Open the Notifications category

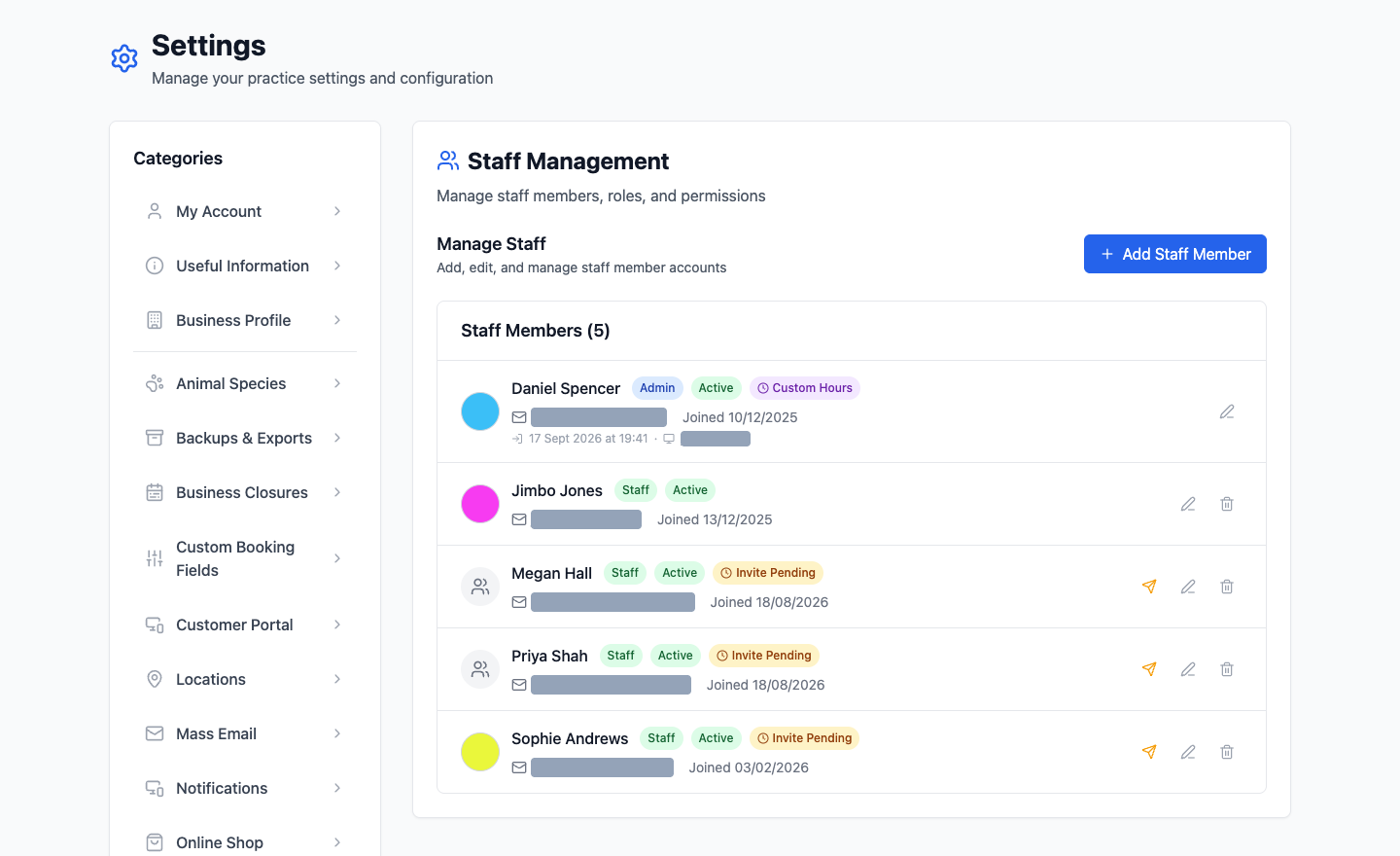pyautogui.click(x=245, y=788)
